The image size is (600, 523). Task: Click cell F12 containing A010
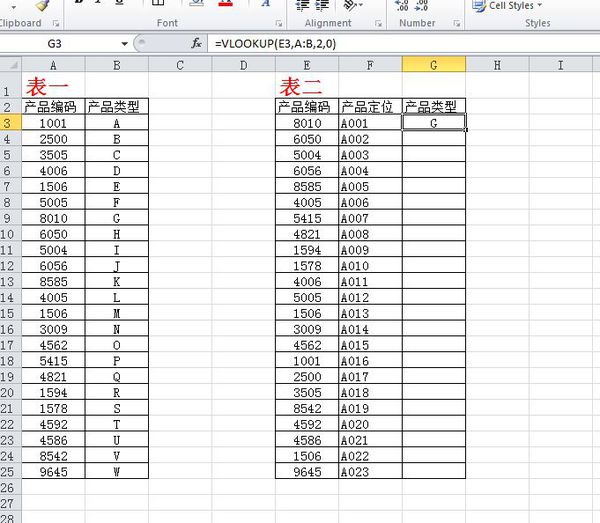pos(370,266)
